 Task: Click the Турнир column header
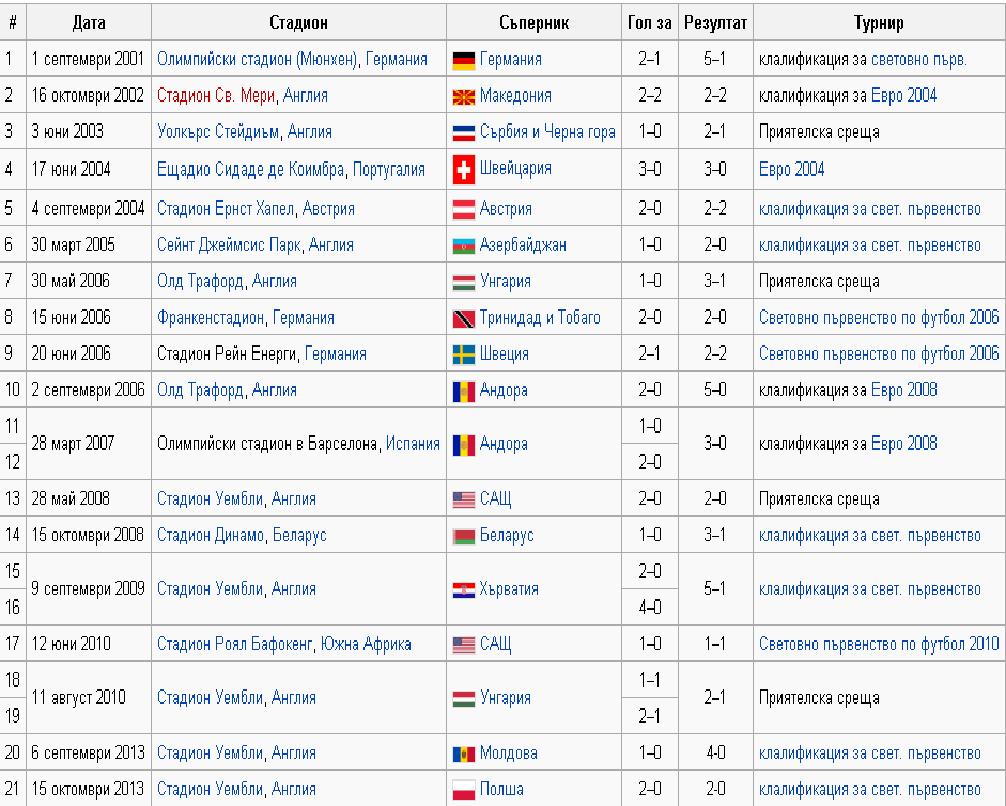(878, 22)
